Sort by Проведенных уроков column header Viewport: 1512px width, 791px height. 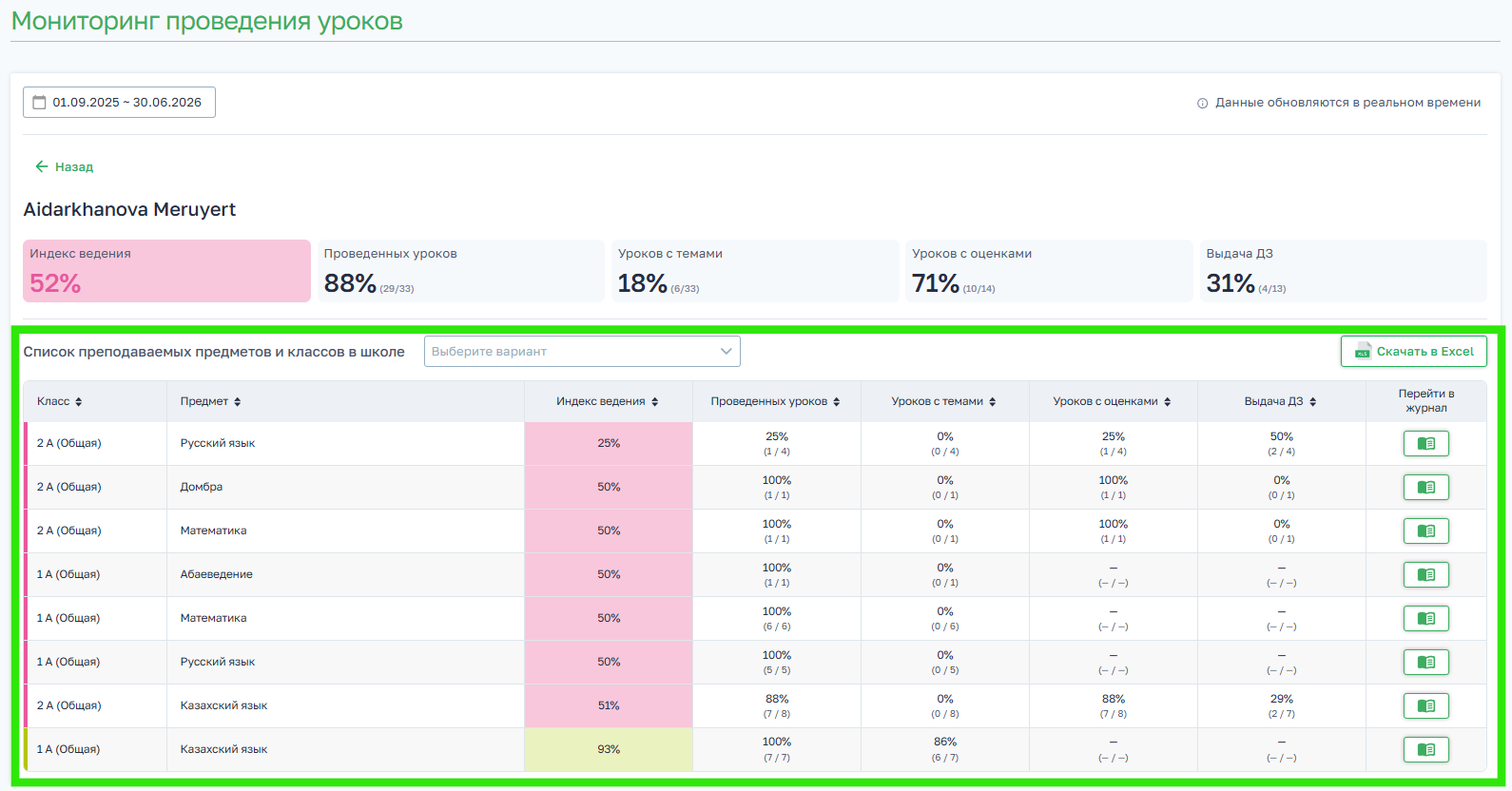775,402
